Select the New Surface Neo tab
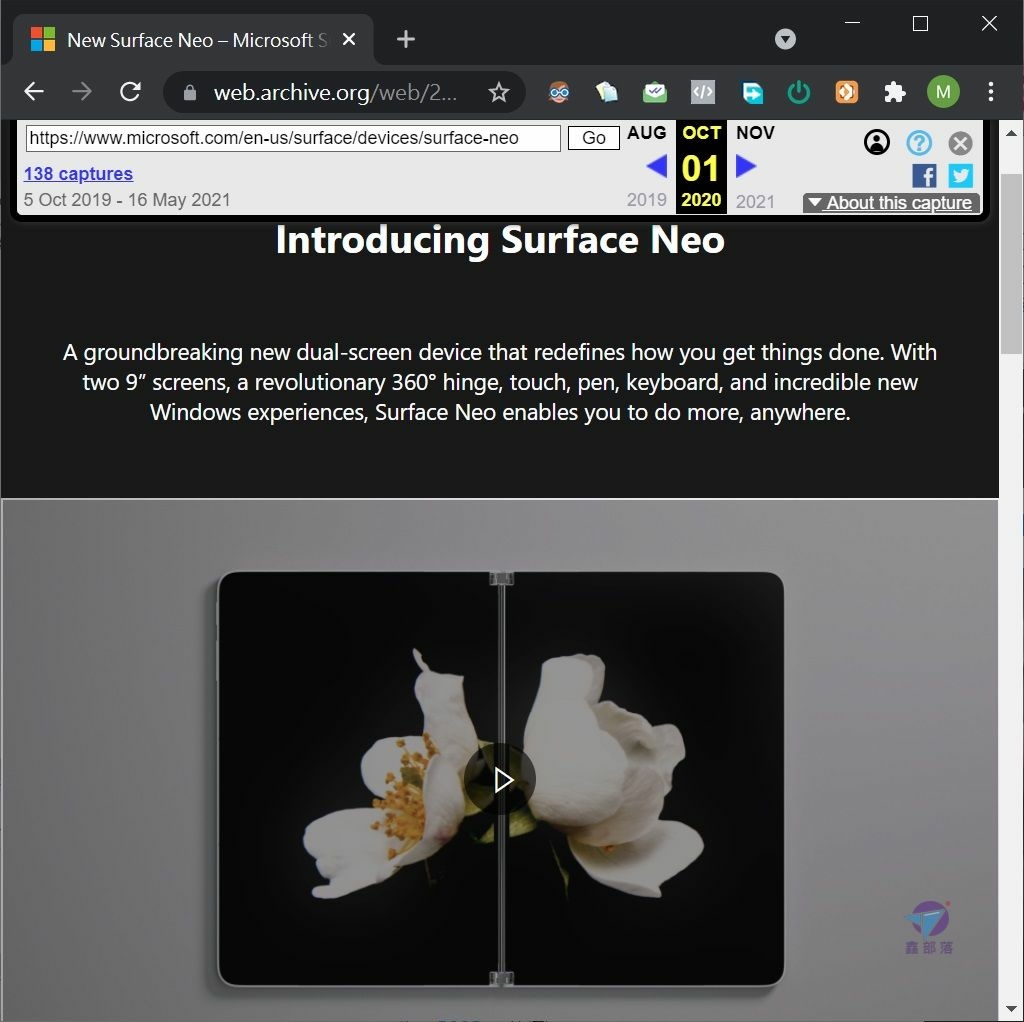 191,40
